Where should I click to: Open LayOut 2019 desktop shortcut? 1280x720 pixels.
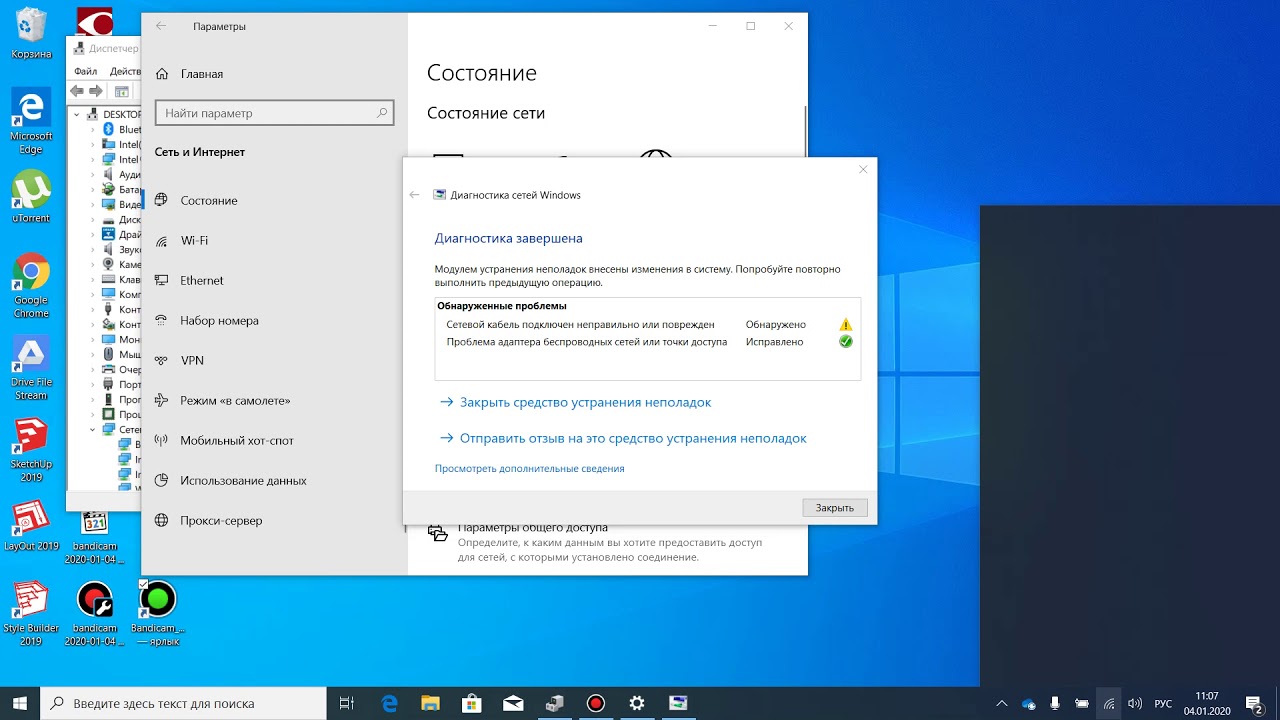(x=31, y=526)
